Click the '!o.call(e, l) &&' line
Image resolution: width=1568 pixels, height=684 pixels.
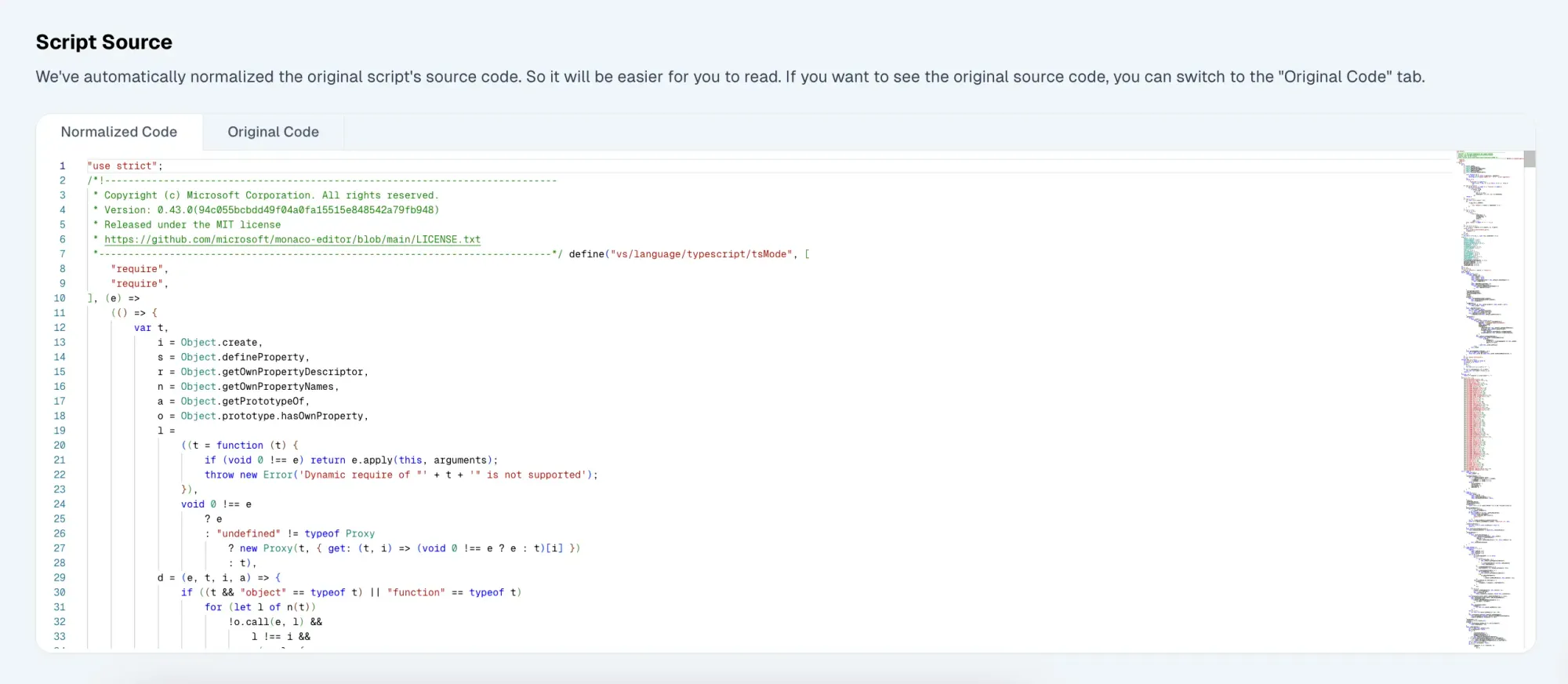(x=275, y=622)
